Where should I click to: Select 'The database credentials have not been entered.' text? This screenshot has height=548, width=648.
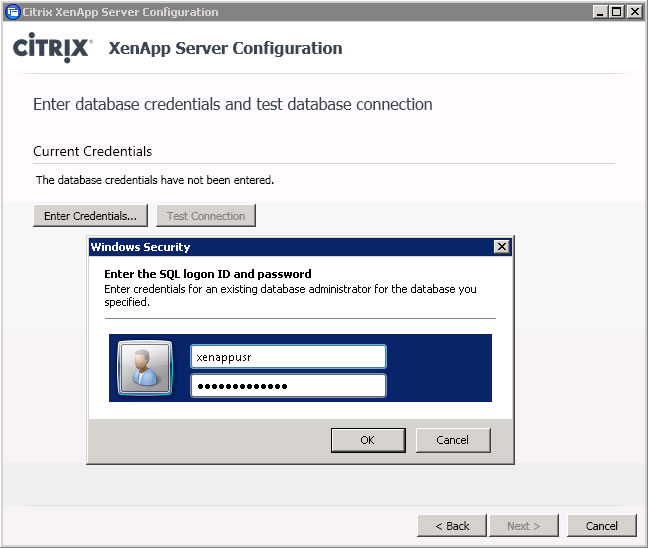click(155, 180)
